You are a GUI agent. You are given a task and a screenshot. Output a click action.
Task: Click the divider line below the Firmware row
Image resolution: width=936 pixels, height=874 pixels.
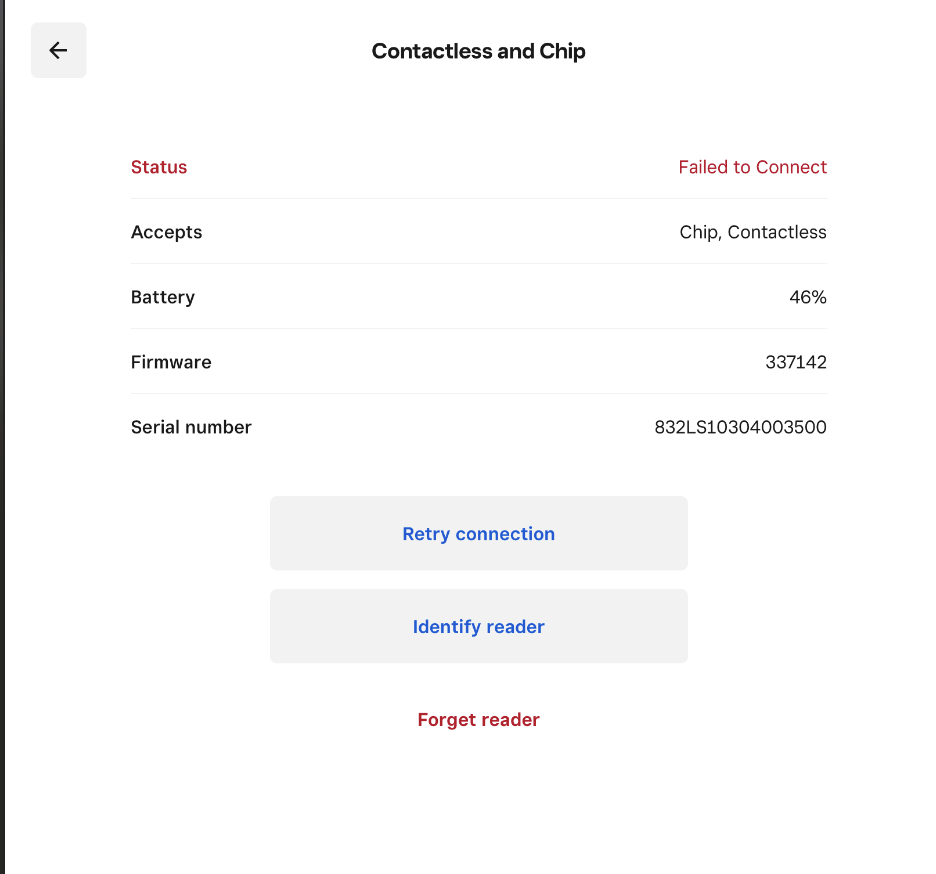pyautogui.click(x=479, y=393)
